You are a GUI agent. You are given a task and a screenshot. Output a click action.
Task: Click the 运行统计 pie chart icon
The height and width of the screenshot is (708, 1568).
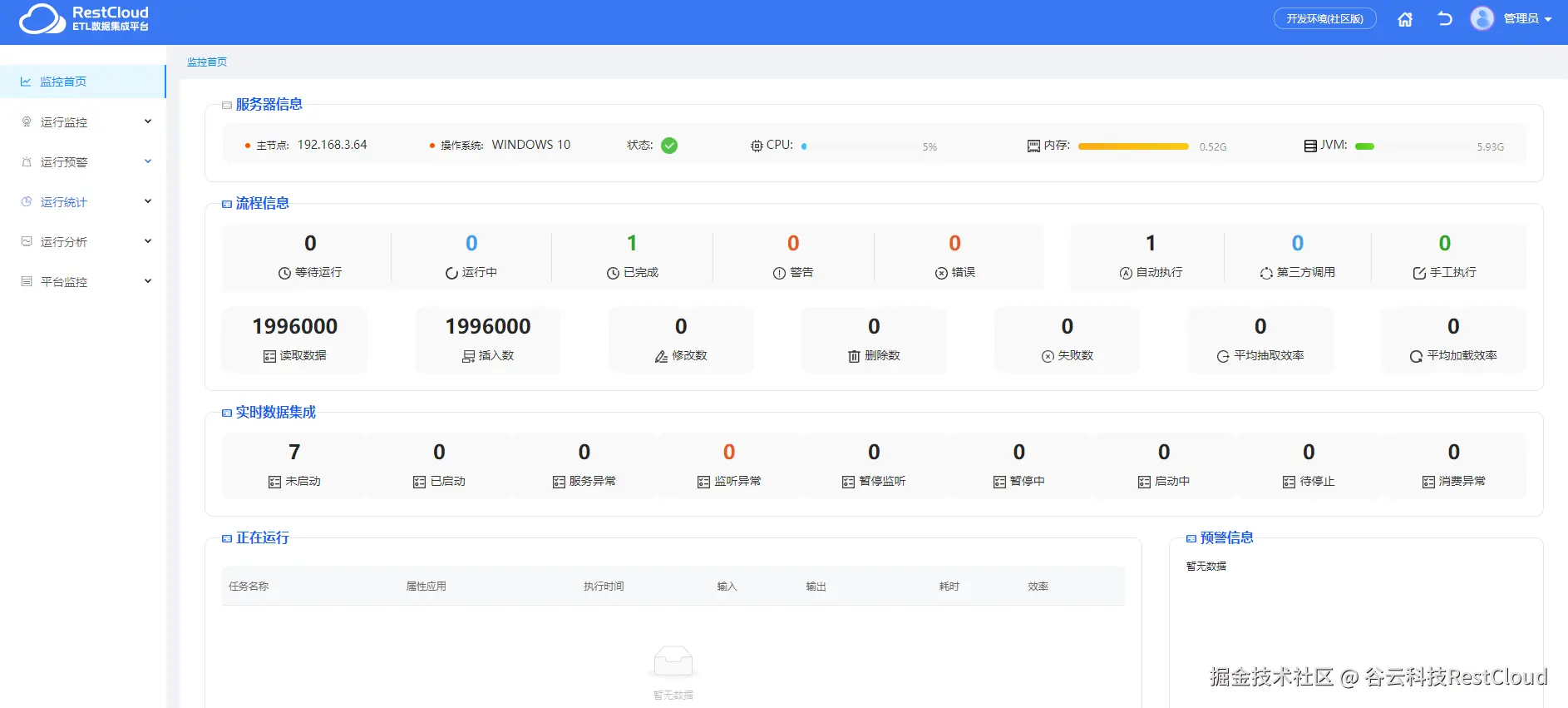pyautogui.click(x=27, y=201)
